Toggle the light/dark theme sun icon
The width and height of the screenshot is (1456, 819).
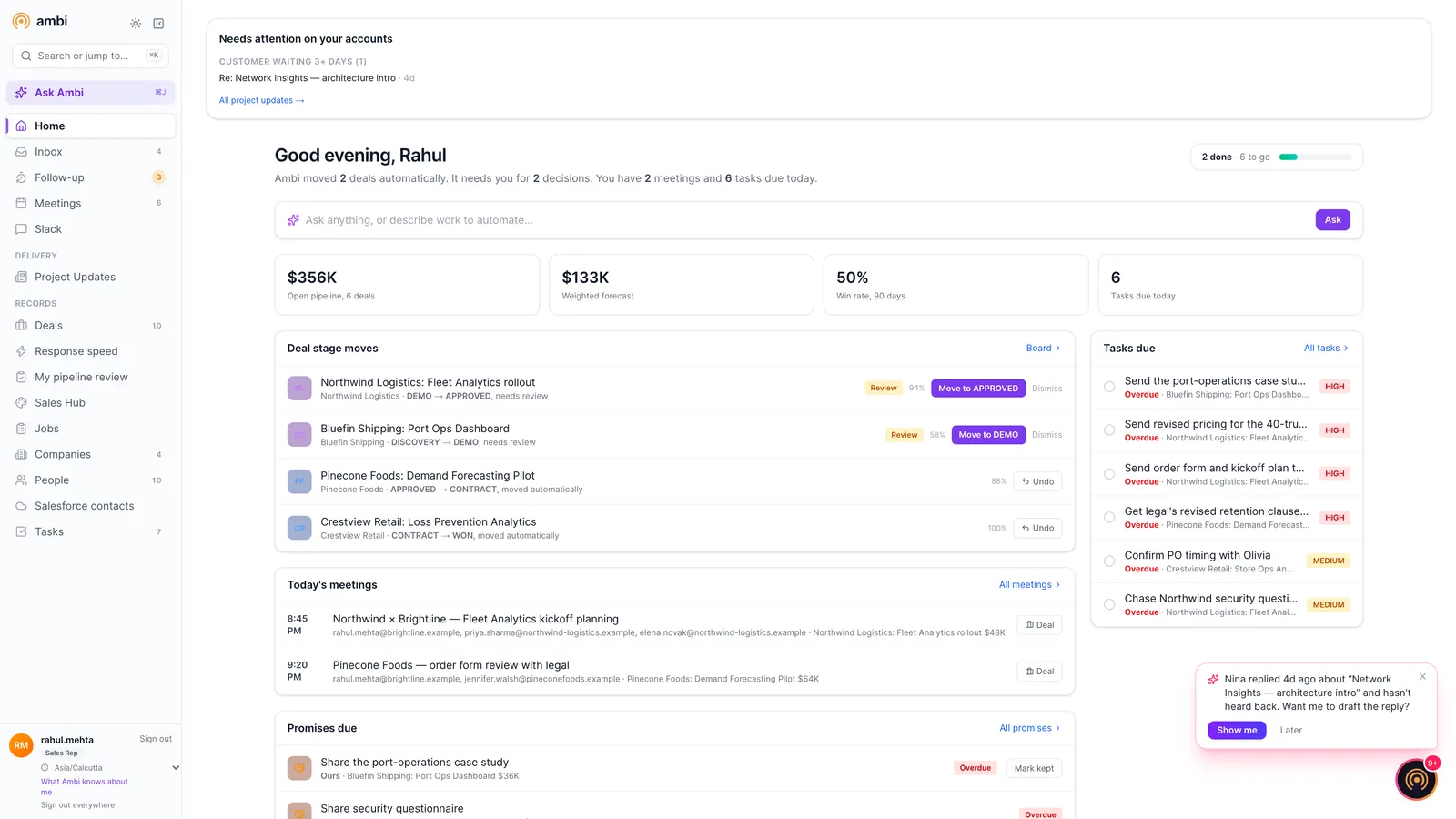point(136,24)
